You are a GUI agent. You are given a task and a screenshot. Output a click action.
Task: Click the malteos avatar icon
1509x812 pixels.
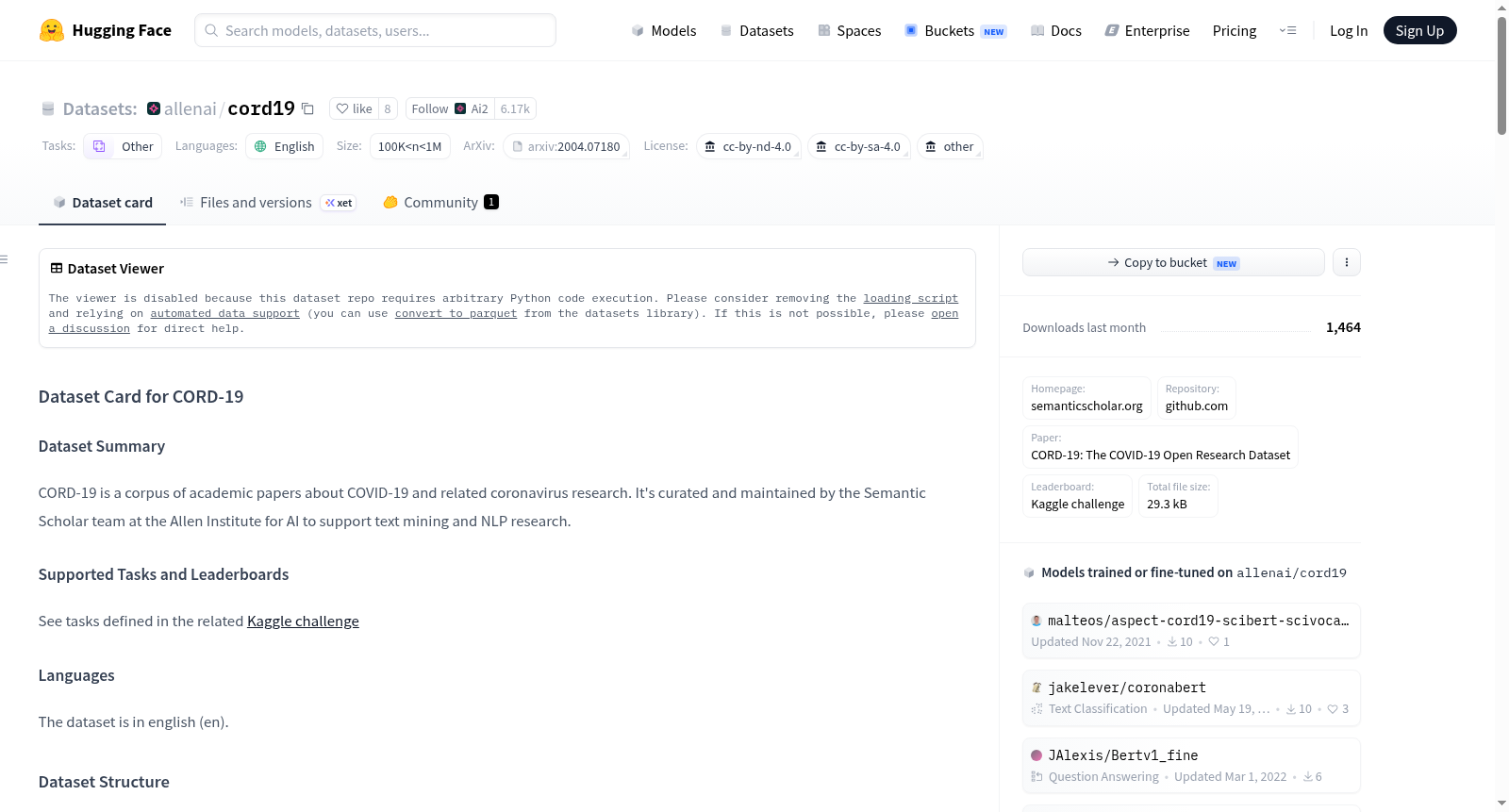[x=1036, y=621]
